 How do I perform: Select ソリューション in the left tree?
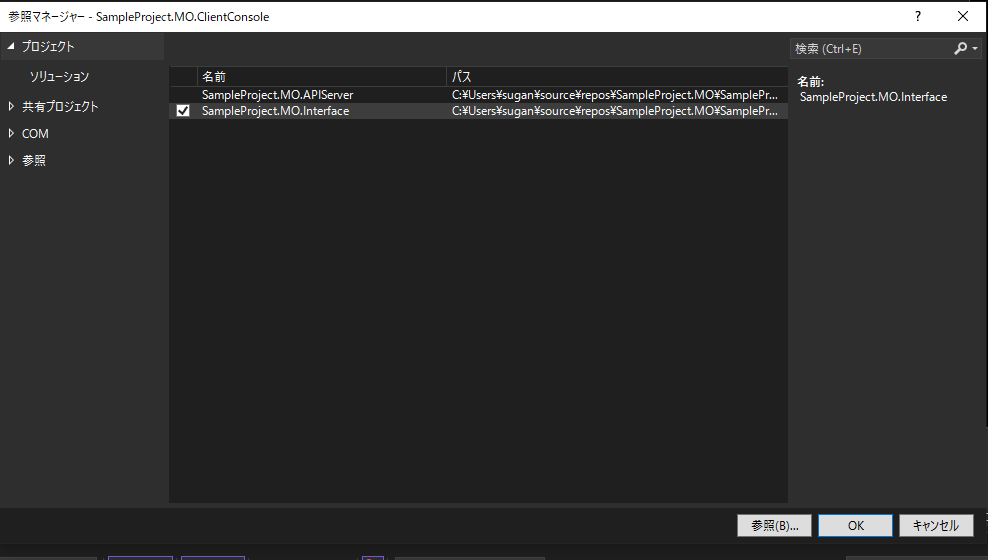coord(59,76)
